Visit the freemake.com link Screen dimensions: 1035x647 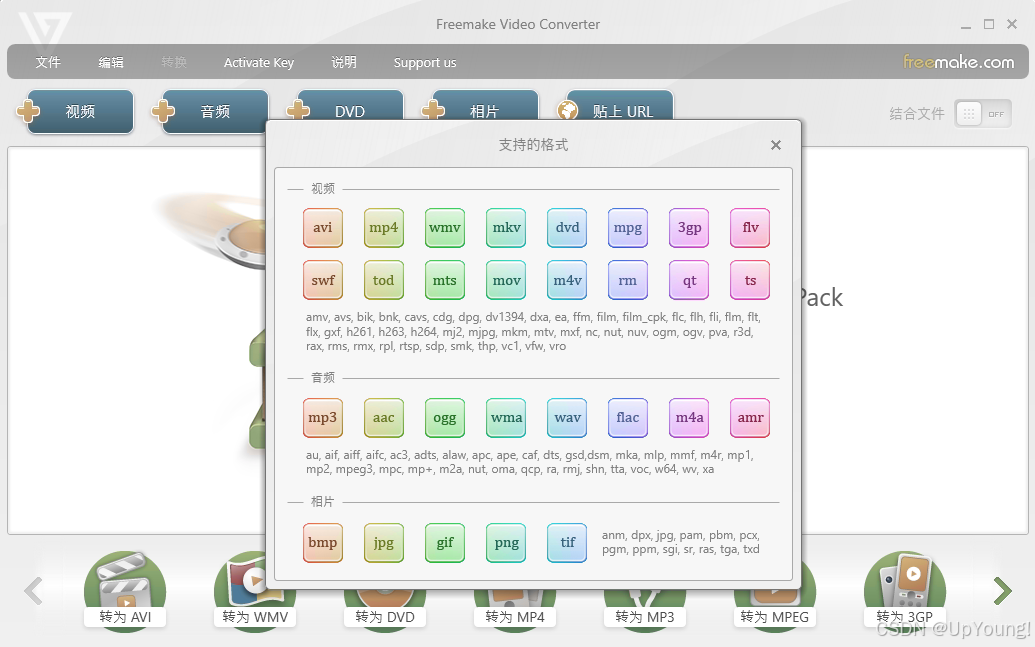[x=958, y=62]
